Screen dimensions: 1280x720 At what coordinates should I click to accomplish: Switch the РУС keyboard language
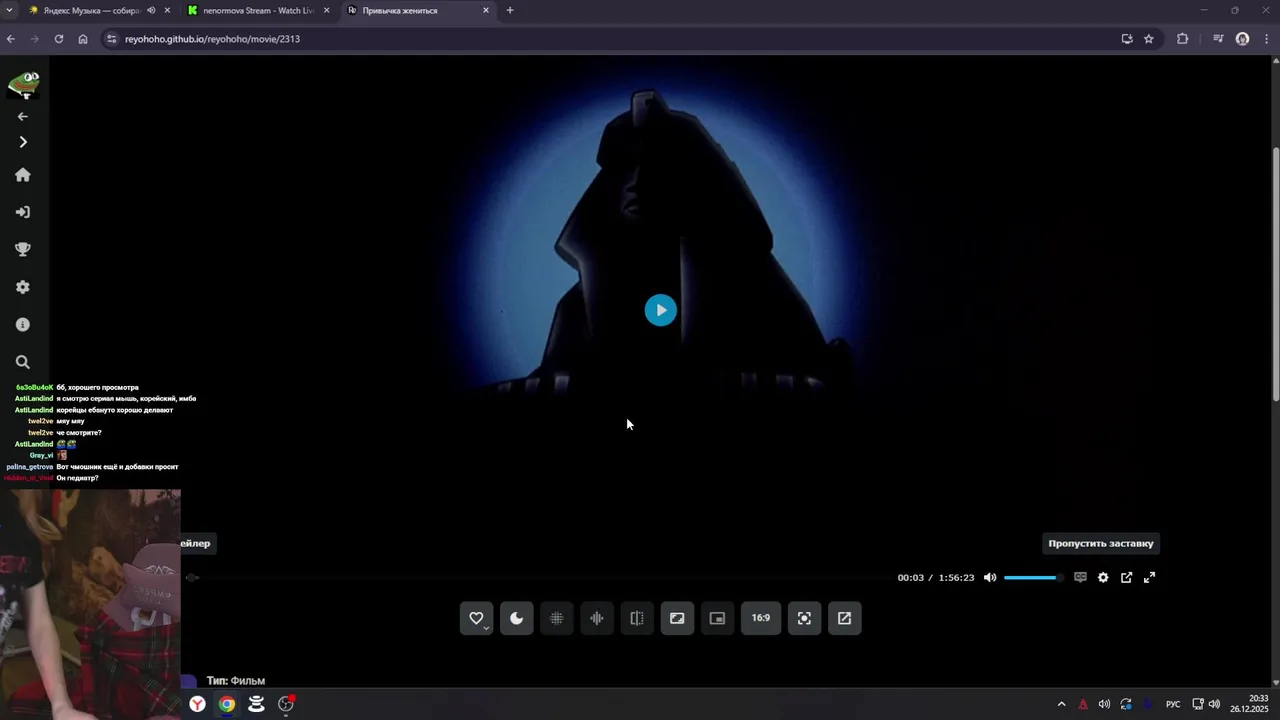click(1173, 704)
